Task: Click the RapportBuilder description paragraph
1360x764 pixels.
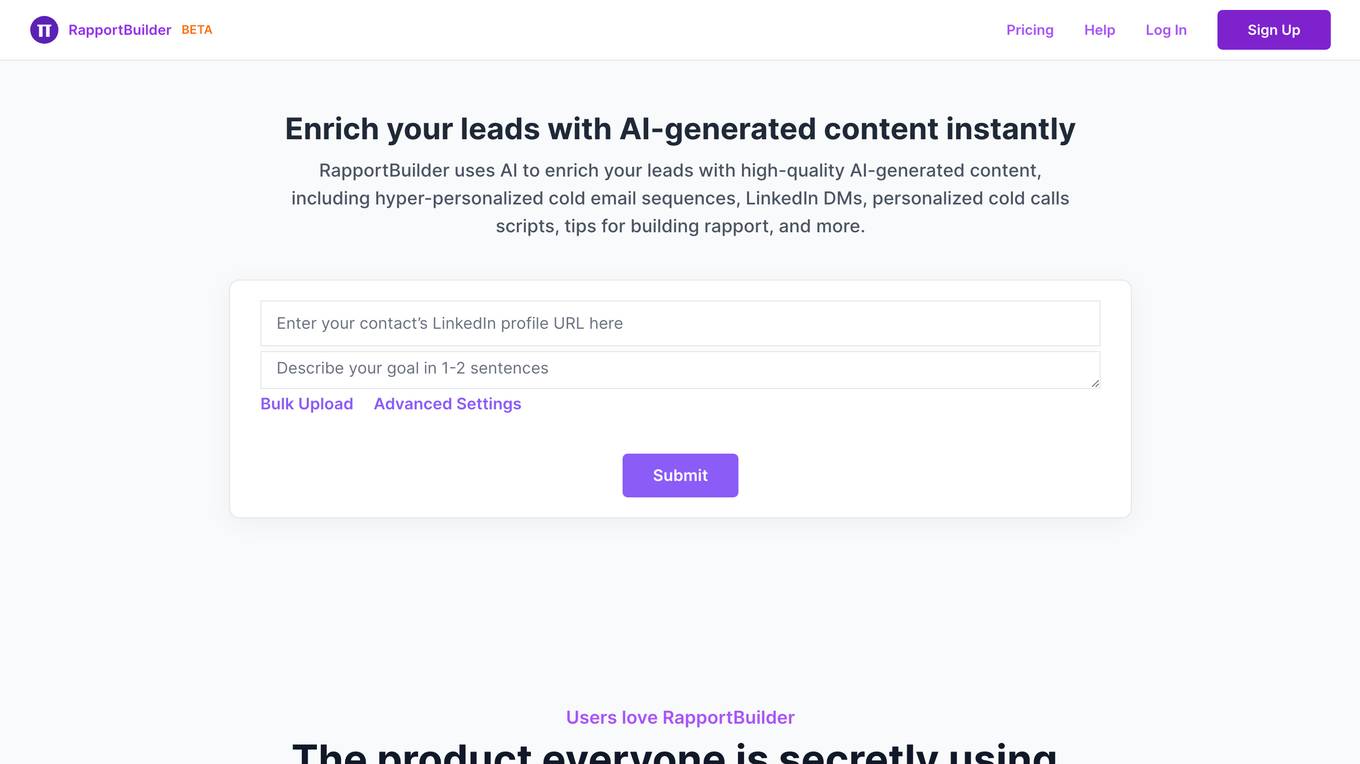Action: click(x=680, y=198)
